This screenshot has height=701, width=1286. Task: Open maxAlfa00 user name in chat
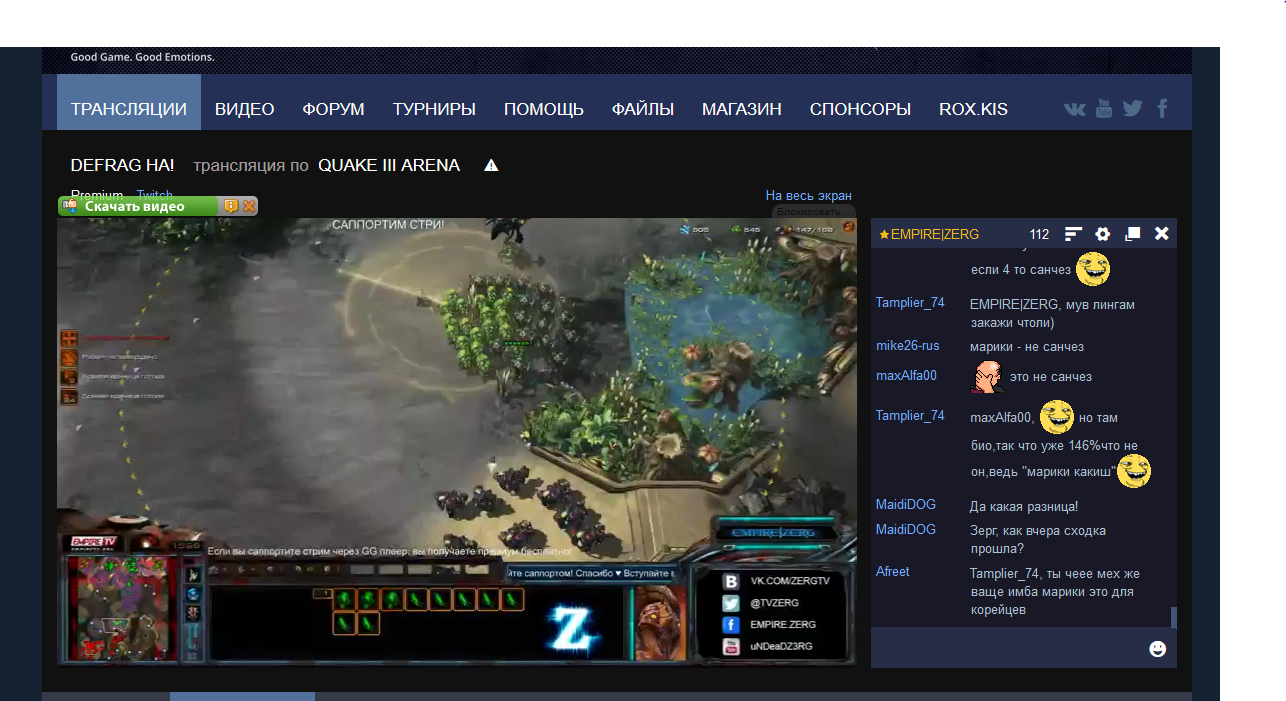907,376
